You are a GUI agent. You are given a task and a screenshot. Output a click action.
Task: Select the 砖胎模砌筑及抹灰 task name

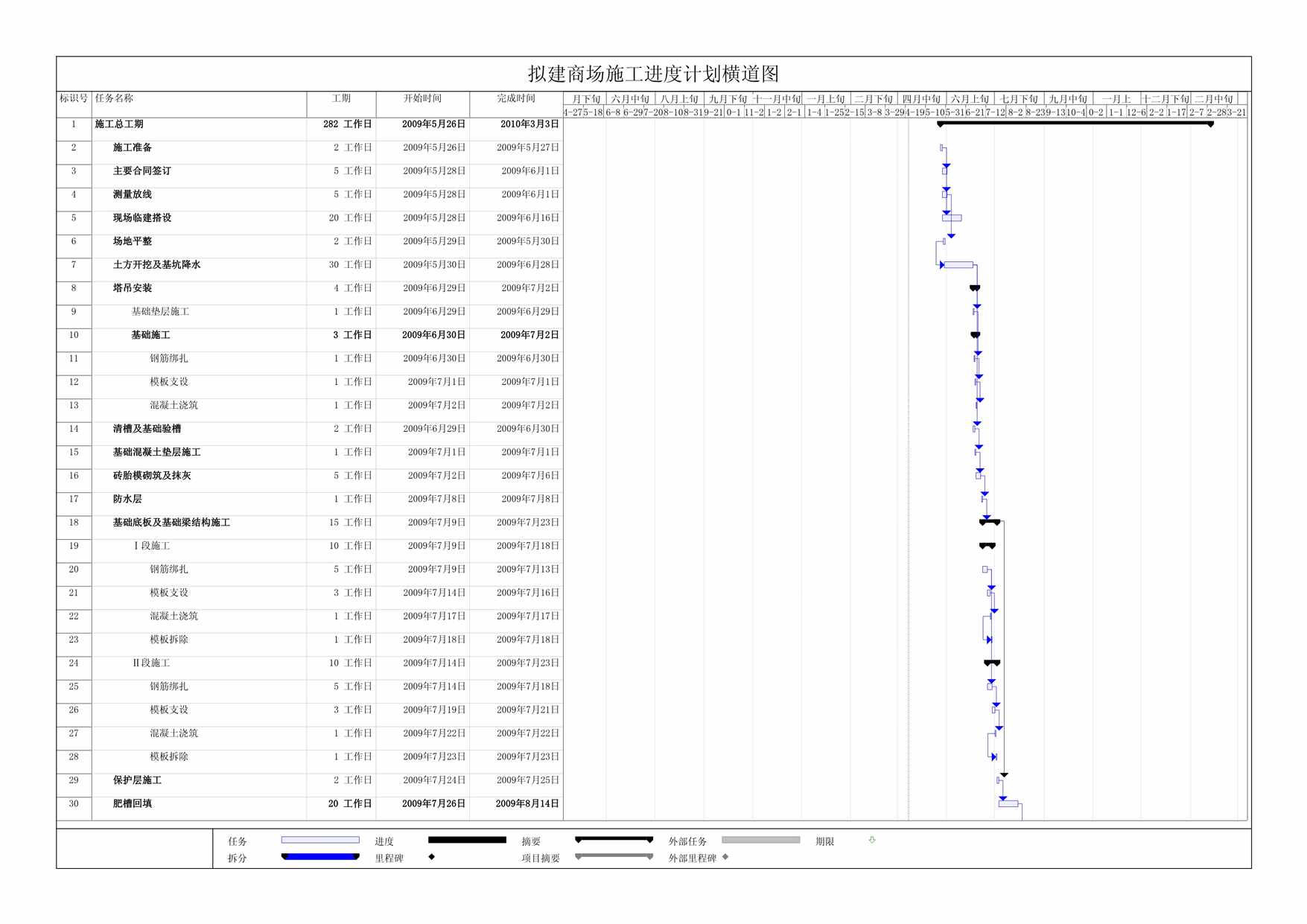point(152,476)
